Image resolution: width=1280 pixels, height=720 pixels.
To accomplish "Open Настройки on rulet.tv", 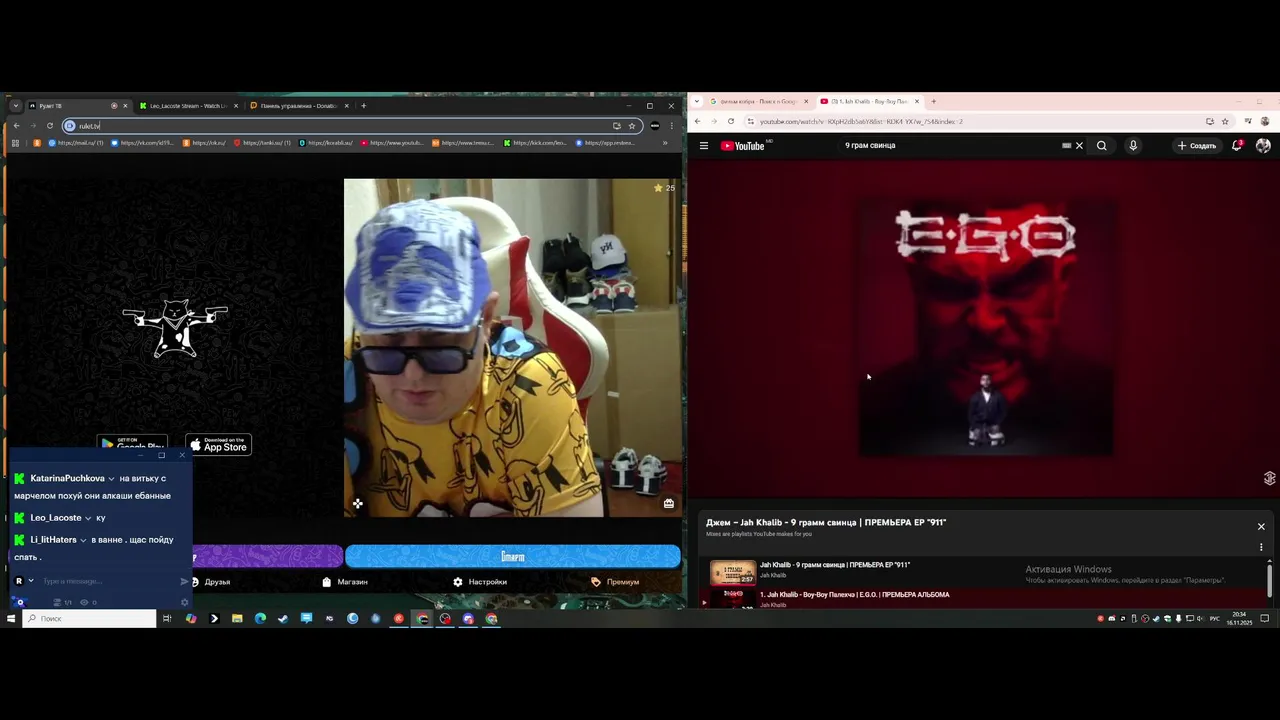I will (480, 582).
